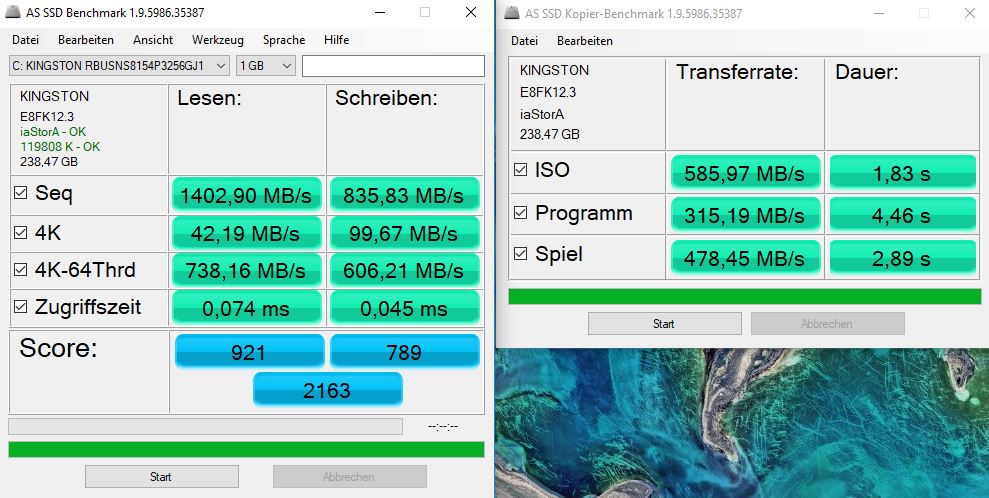Open the Werkzeug menu
This screenshot has height=498, width=989.
[x=218, y=40]
